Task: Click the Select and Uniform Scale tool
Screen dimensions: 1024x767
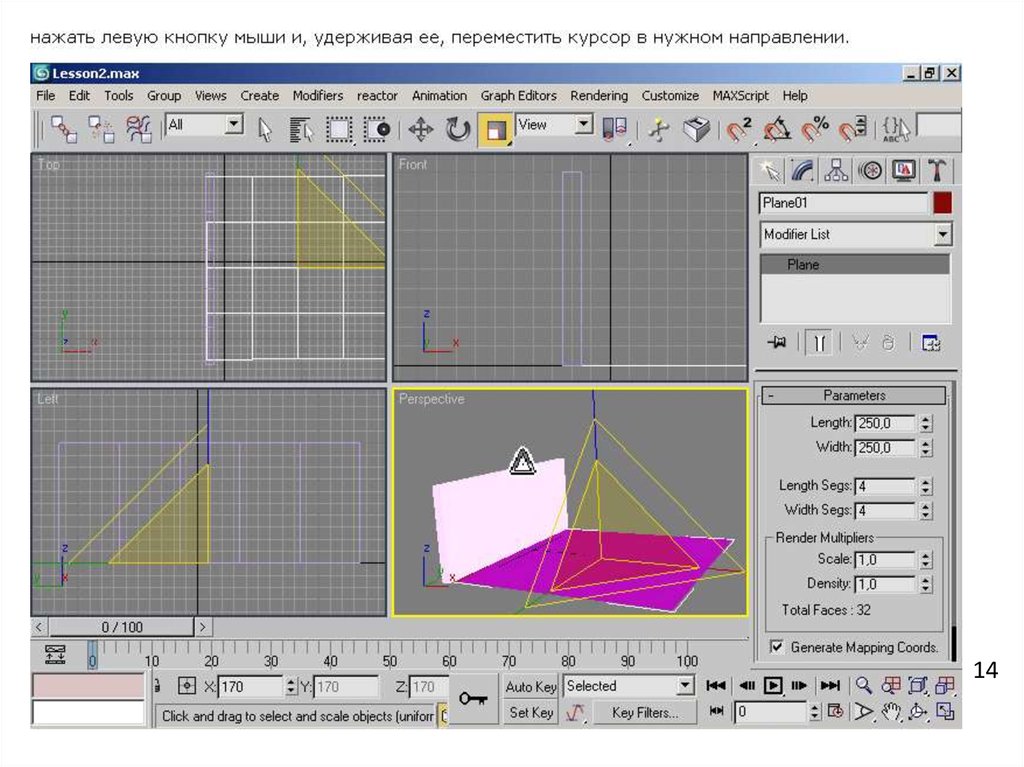Action: [495, 129]
